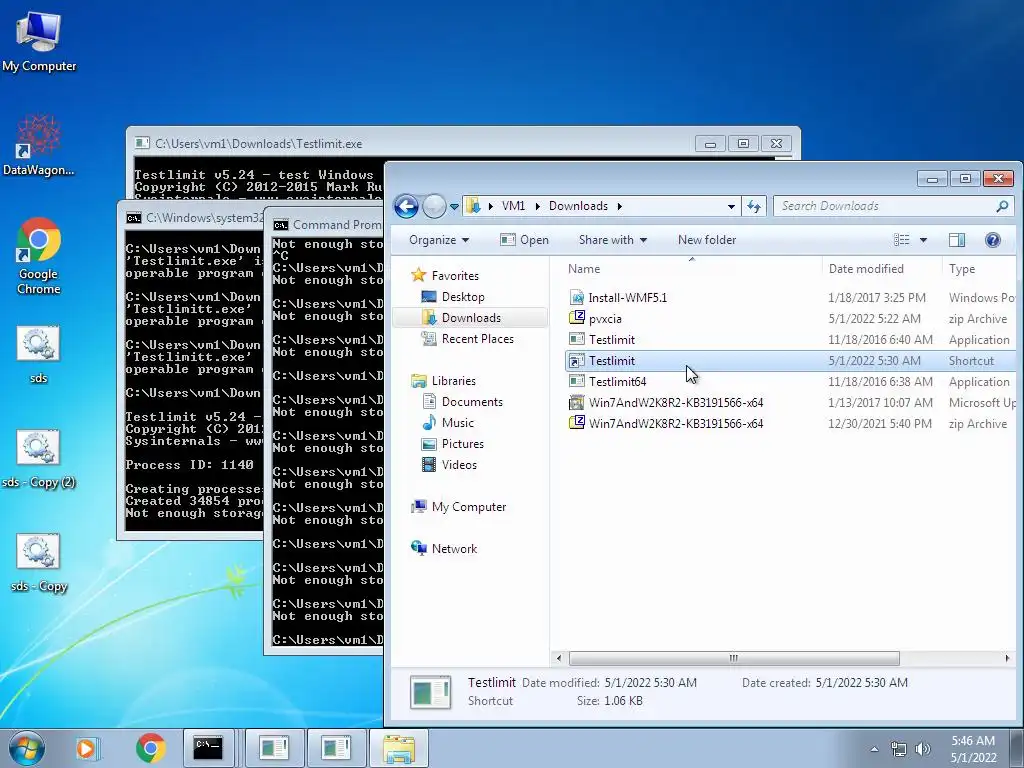Select the sds desktop file icon
1024x768 pixels.
coord(39,354)
